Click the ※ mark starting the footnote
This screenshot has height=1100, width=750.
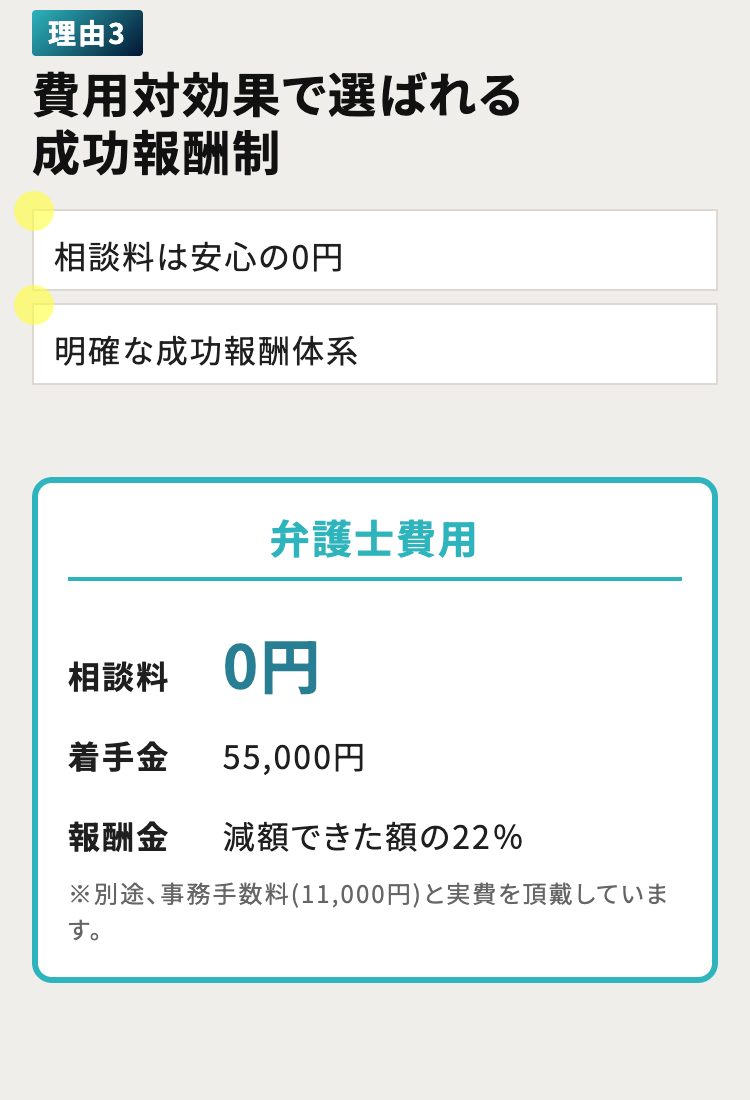[x=79, y=894]
